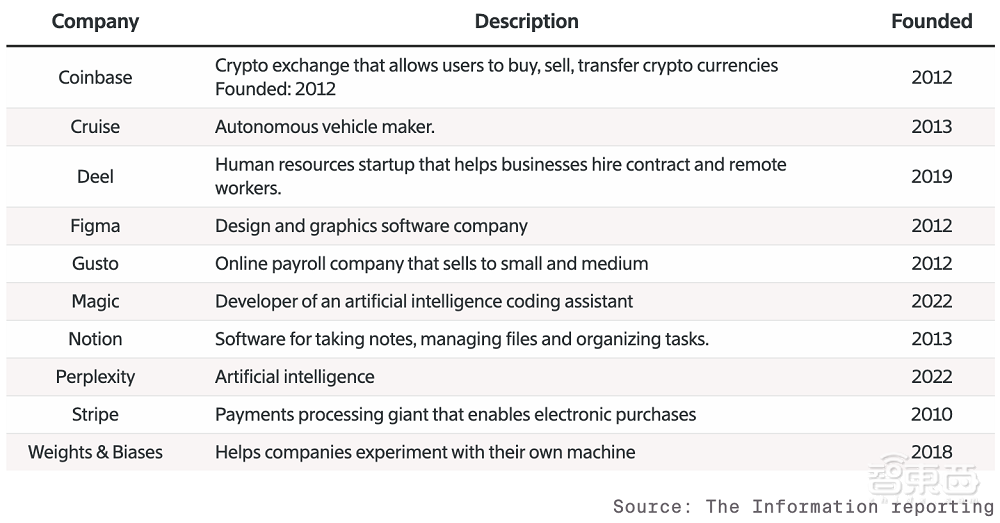
Task: Select the Figma company cell
Action: point(95,226)
